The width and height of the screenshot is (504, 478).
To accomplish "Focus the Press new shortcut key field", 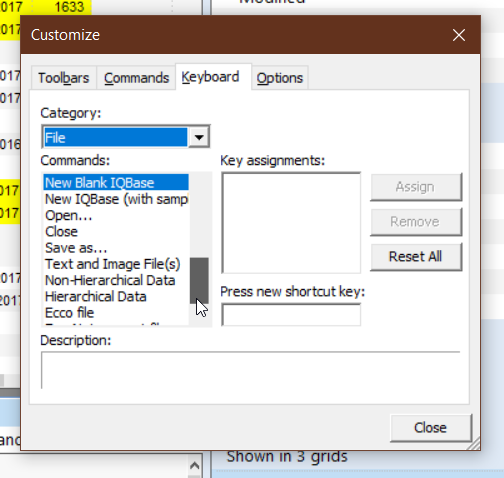I will (x=291, y=314).
